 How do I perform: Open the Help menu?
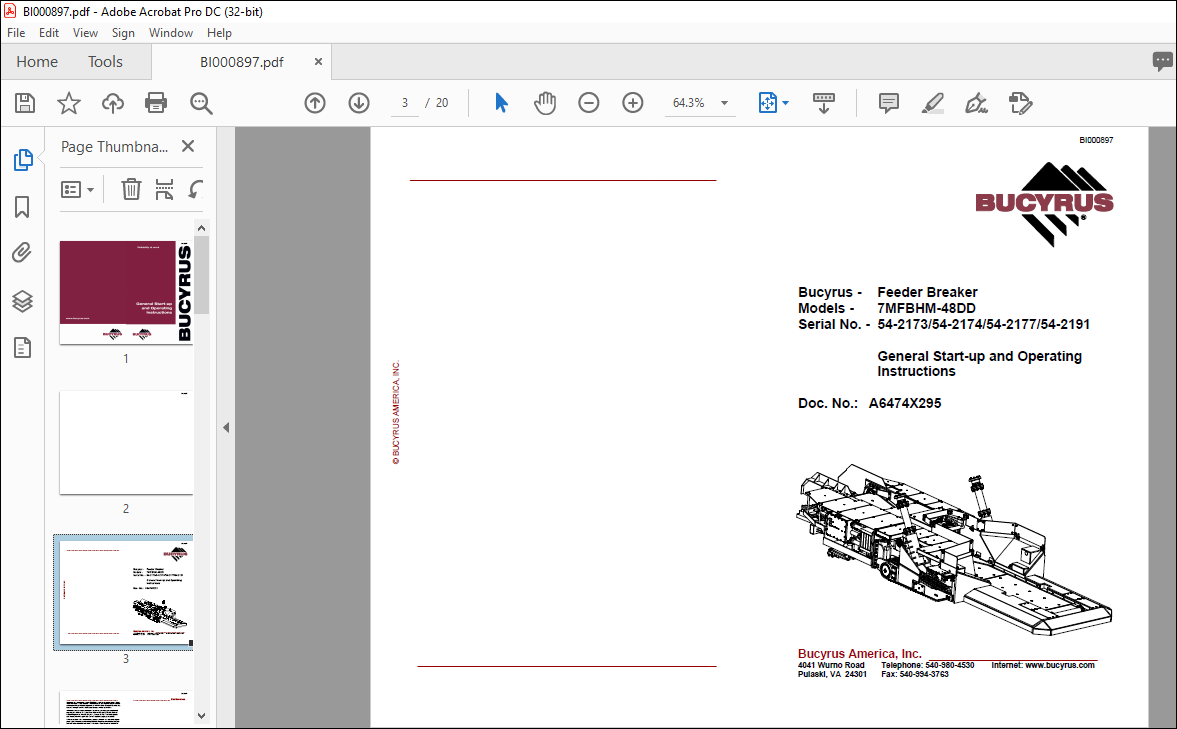click(219, 33)
